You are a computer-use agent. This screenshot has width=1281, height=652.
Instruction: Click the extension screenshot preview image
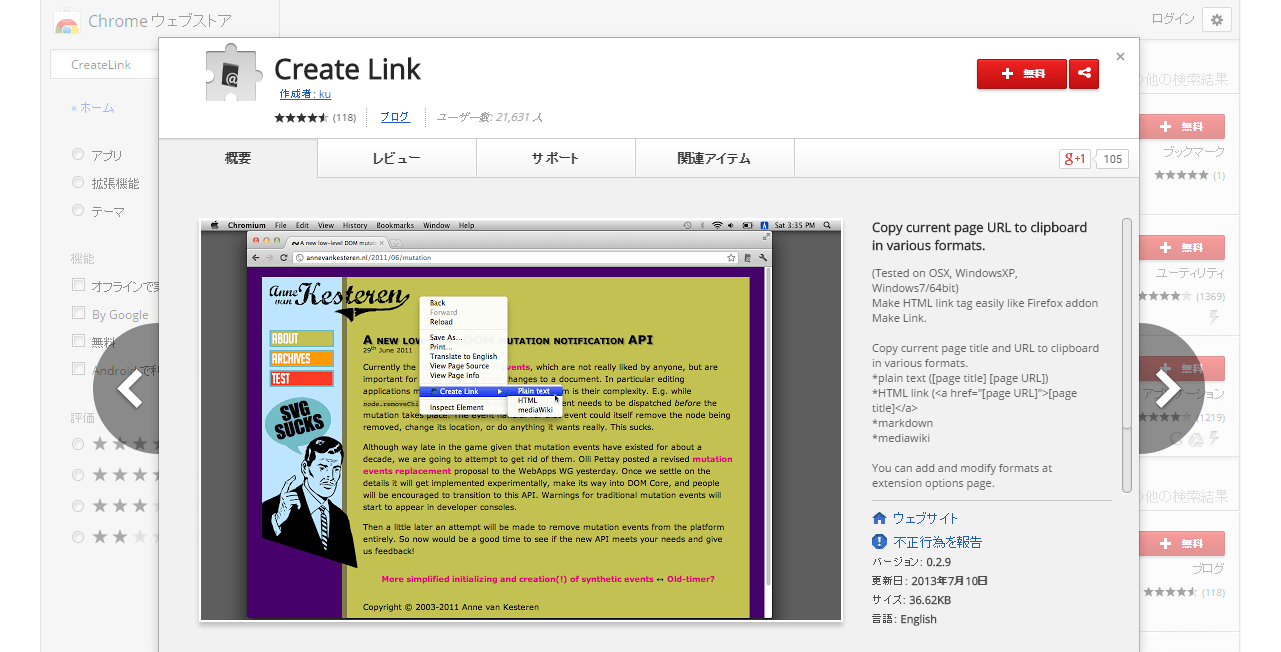[521, 420]
